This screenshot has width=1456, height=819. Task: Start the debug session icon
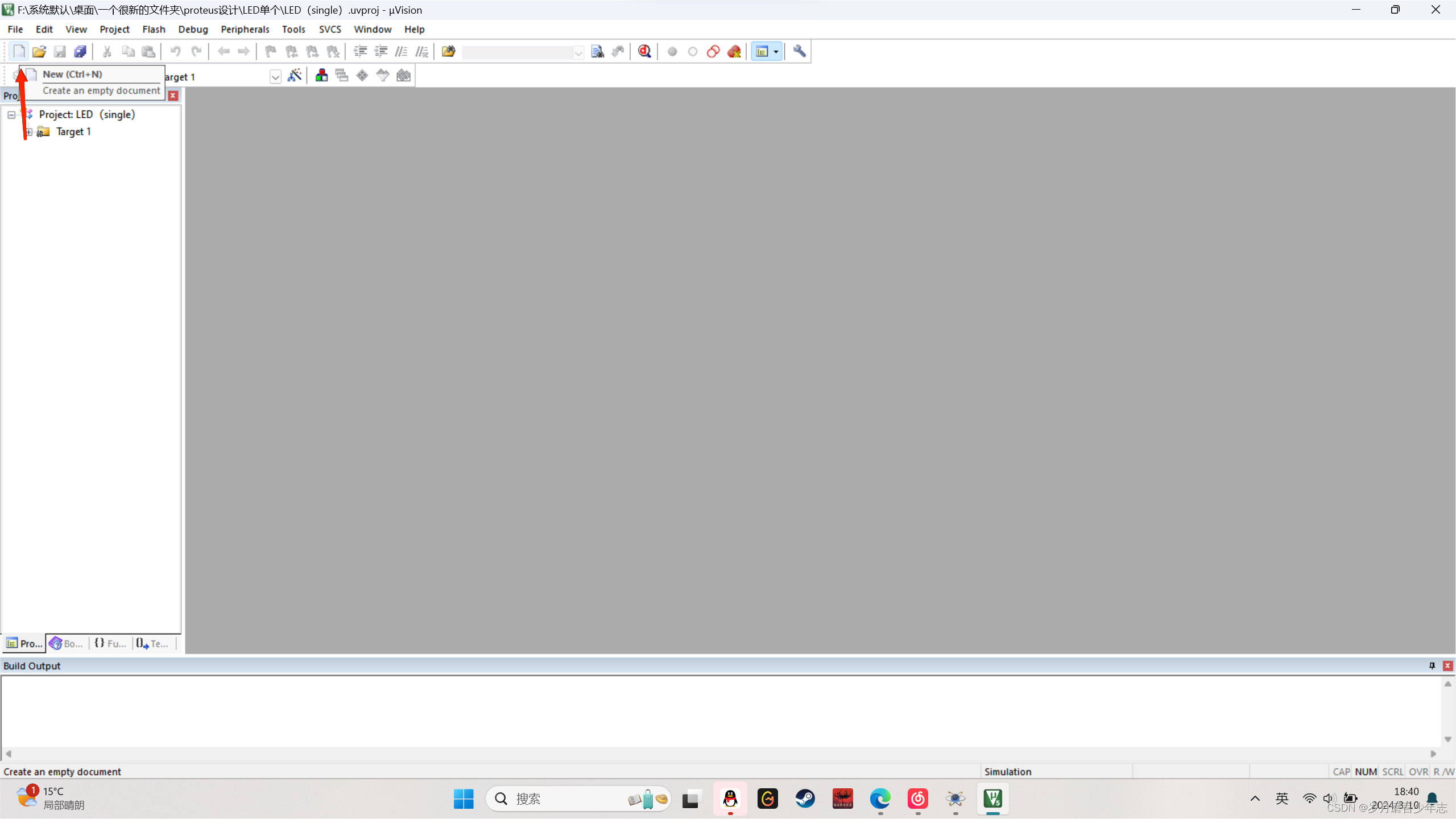(x=644, y=52)
